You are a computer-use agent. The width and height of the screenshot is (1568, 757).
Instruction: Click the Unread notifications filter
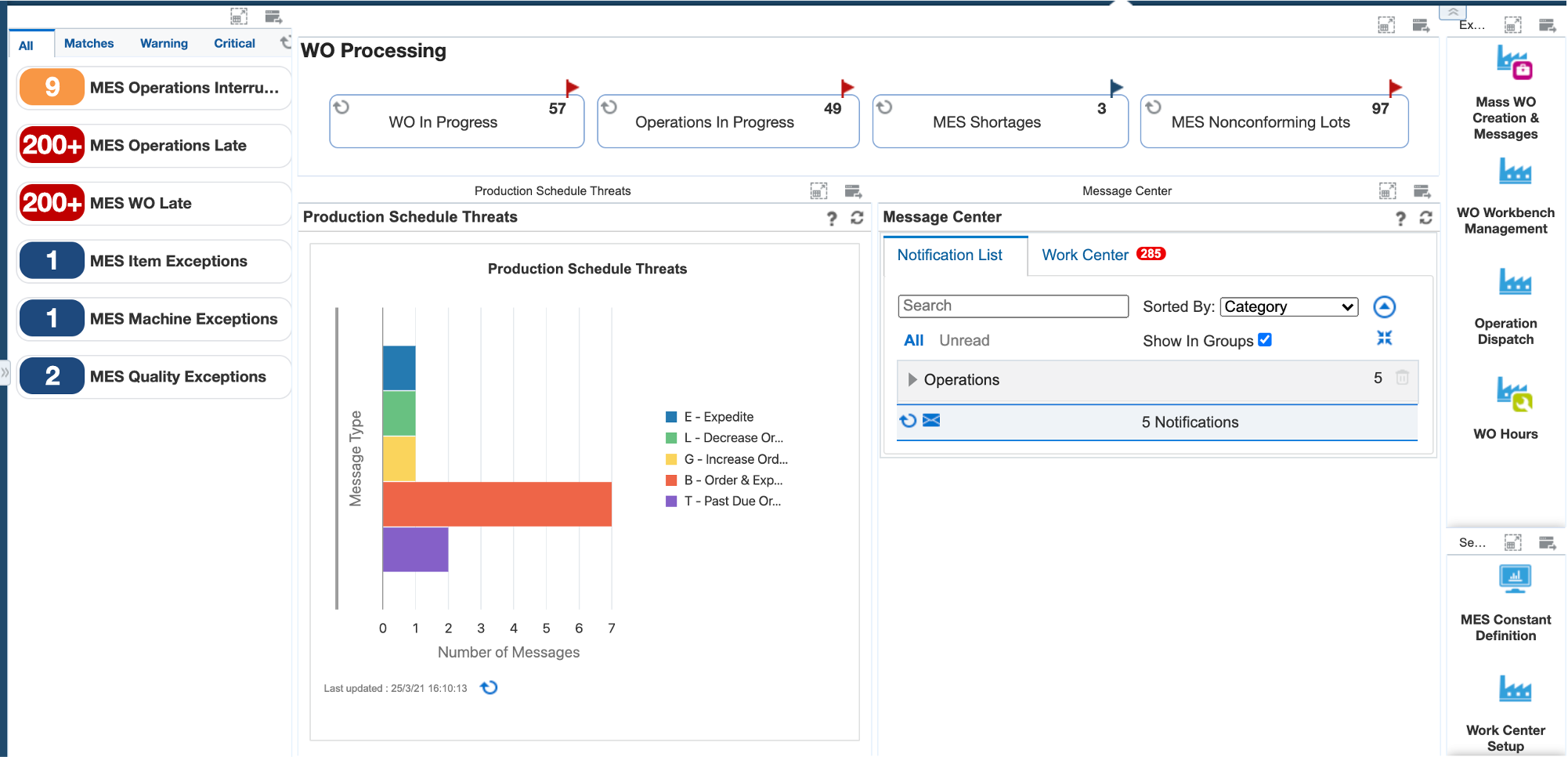pos(964,340)
